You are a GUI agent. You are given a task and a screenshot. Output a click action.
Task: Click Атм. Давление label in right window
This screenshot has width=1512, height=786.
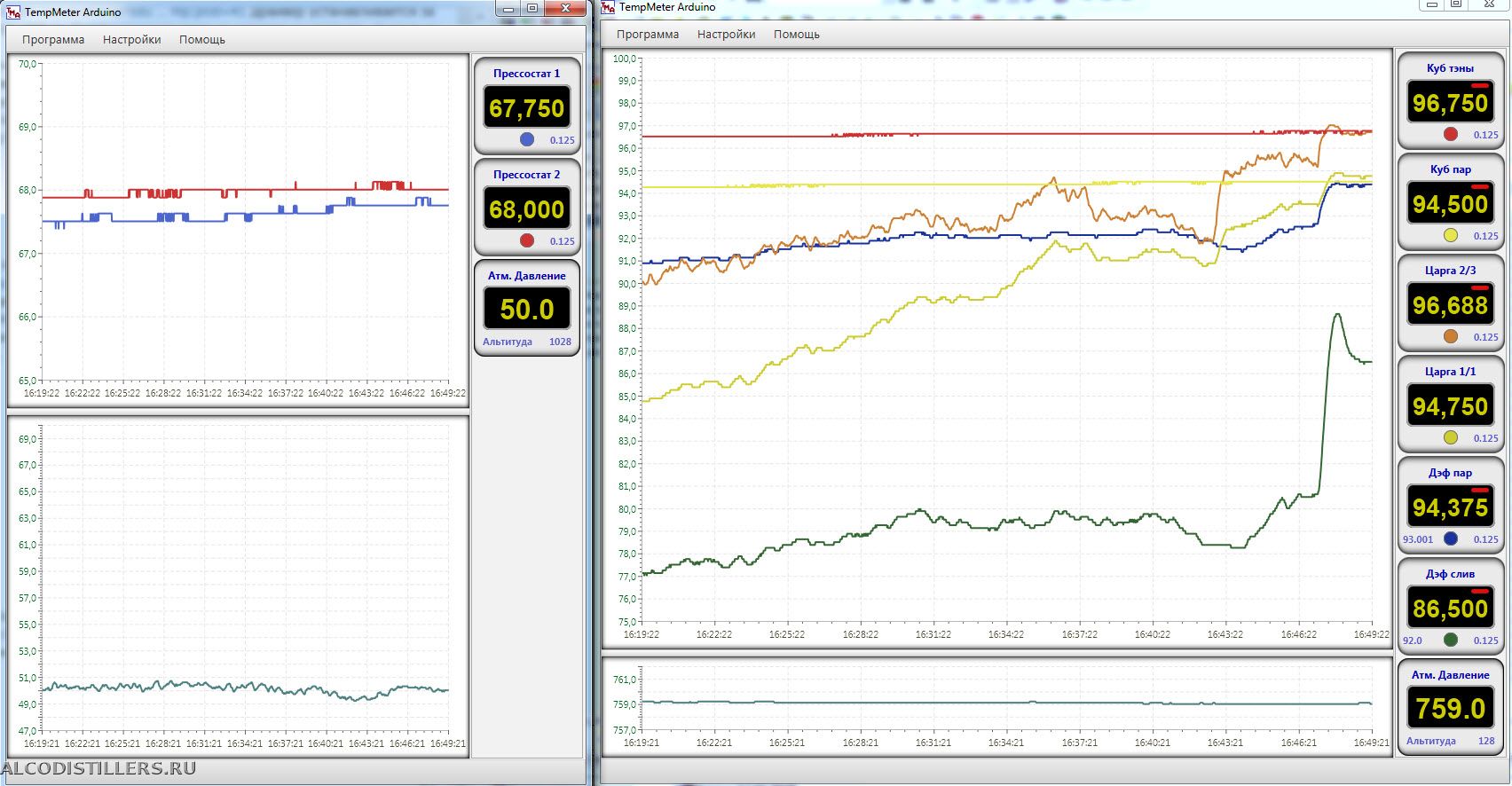click(1451, 675)
